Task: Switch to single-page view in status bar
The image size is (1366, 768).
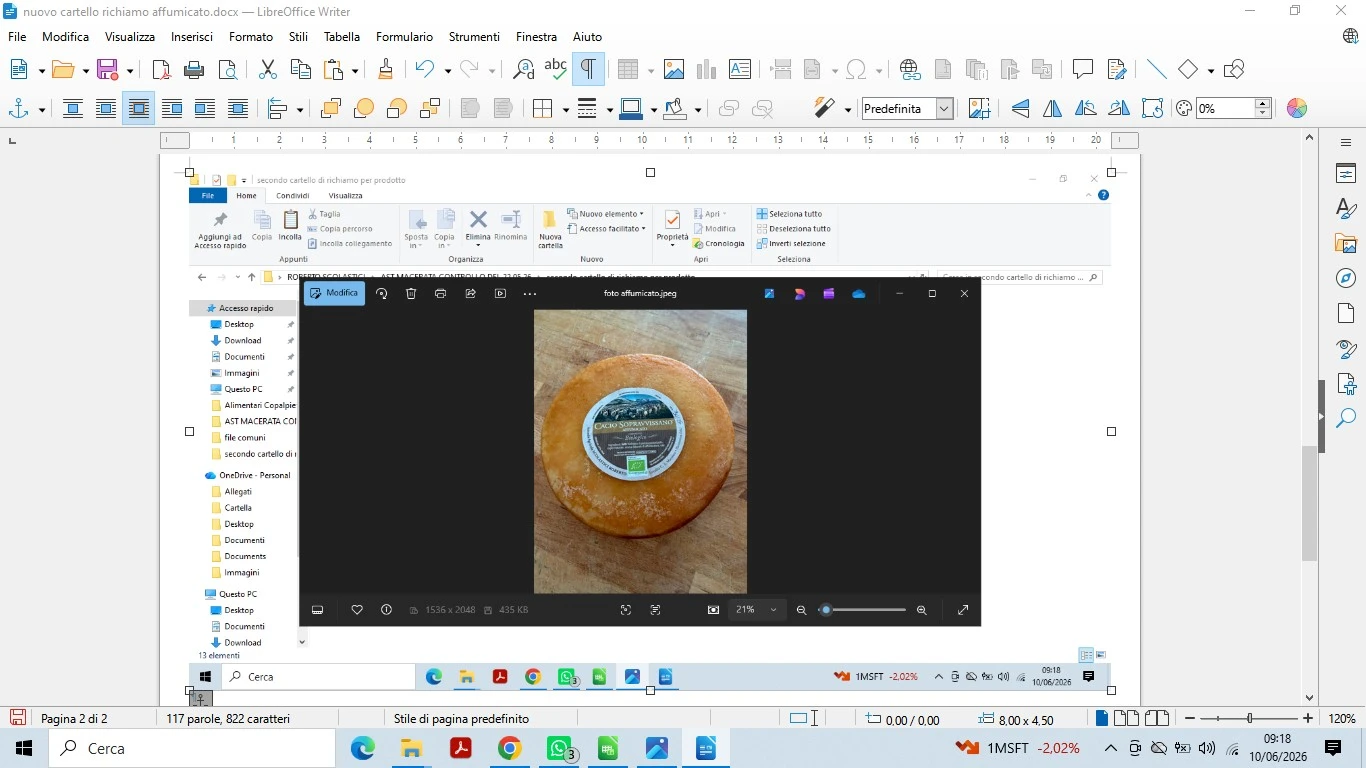Action: tap(1102, 718)
